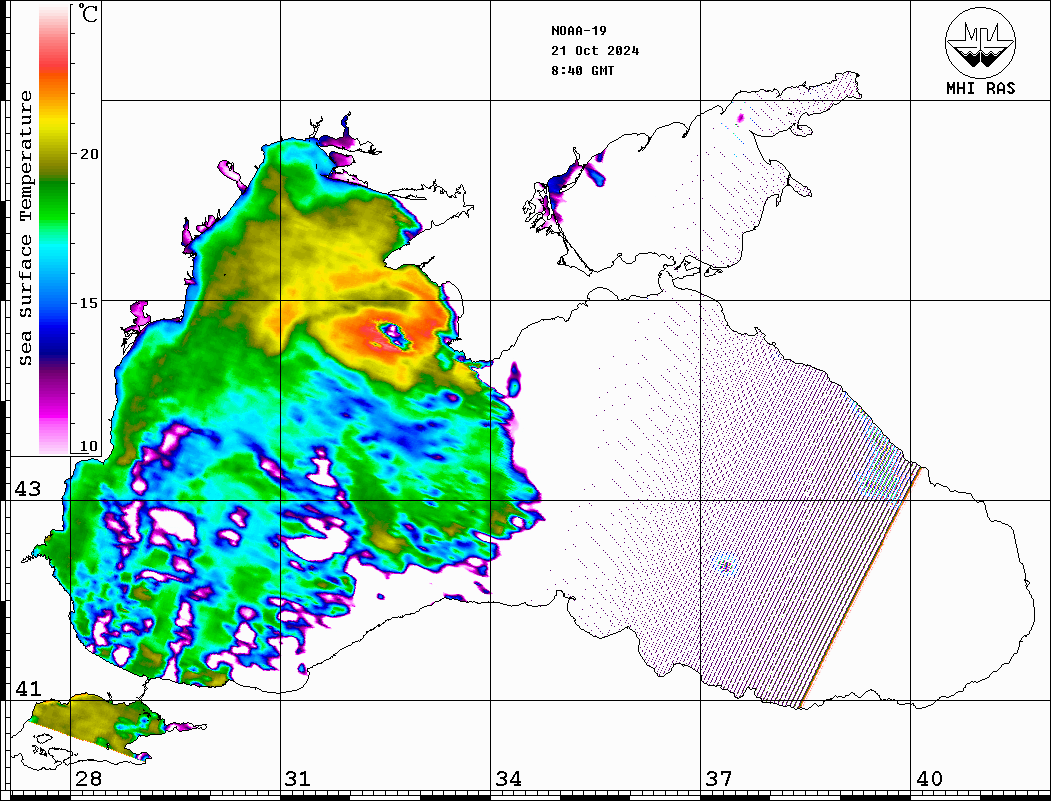Click the longitude label '34'
The height and width of the screenshot is (801, 1051).
click(x=508, y=779)
